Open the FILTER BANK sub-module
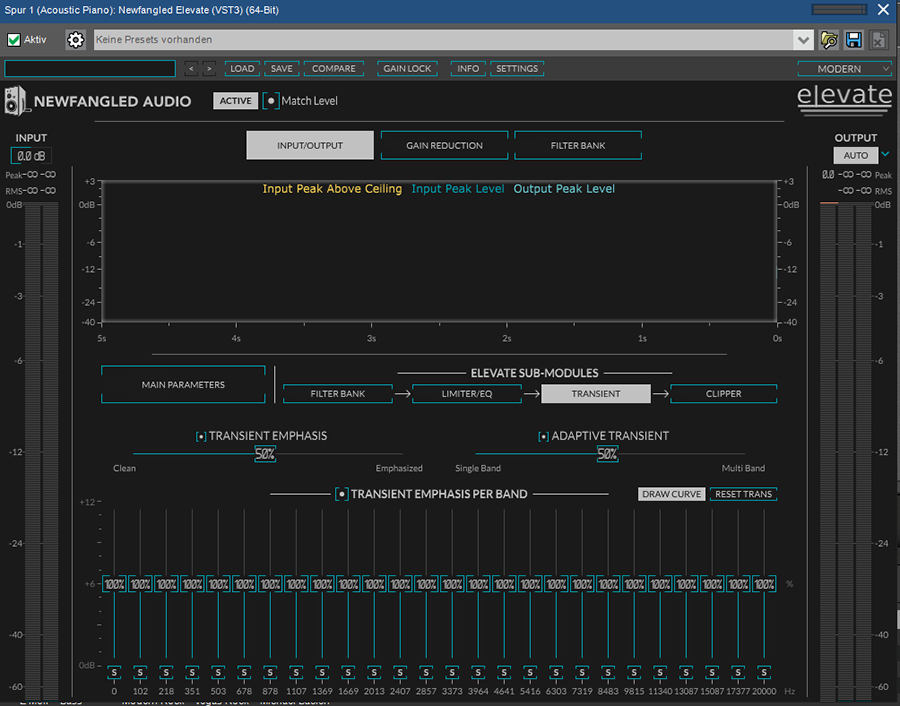Screen dimensions: 900x706 [x=338, y=394]
